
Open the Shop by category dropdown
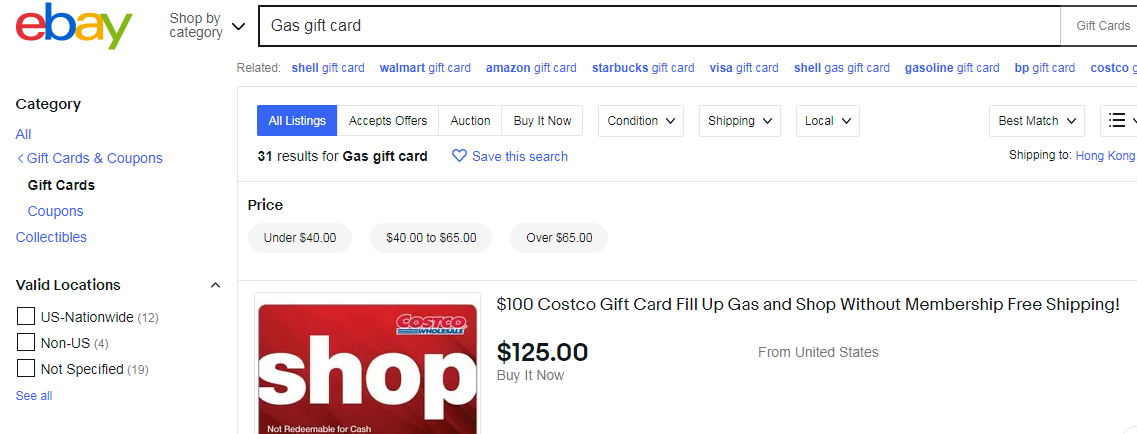tap(207, 26)
